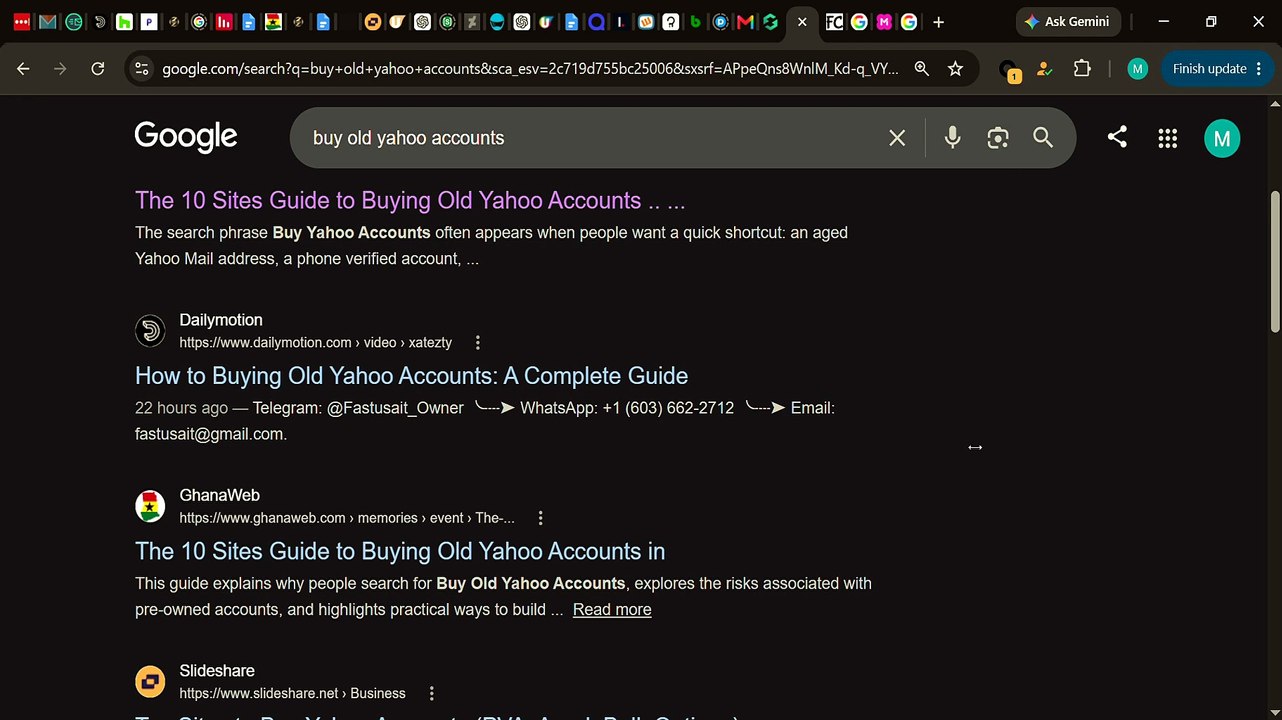Click the Slideshare result favicon
1282x720 pixels.
(150, 682)
